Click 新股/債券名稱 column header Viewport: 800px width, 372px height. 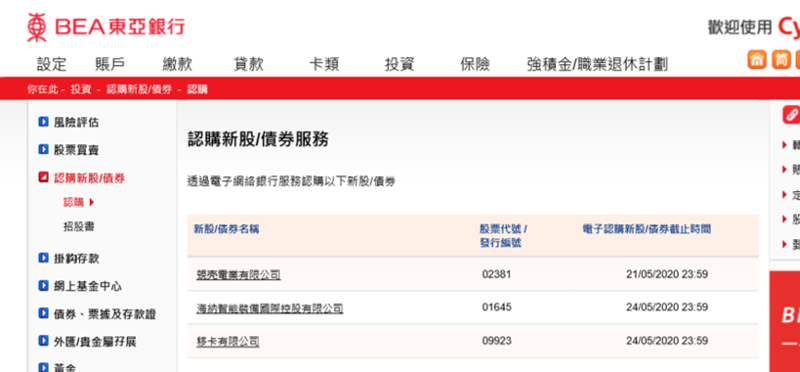(226, 229)
